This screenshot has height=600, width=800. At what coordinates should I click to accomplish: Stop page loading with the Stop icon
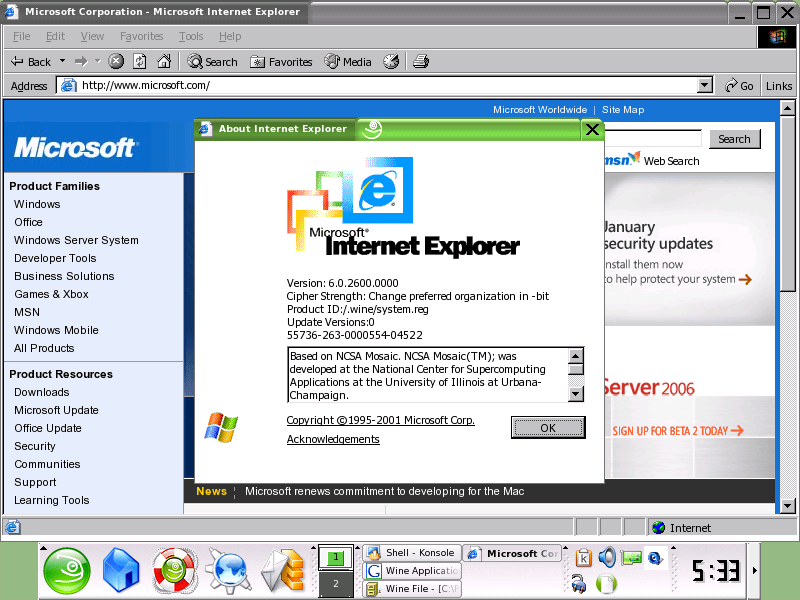click(x=116, y=62)
